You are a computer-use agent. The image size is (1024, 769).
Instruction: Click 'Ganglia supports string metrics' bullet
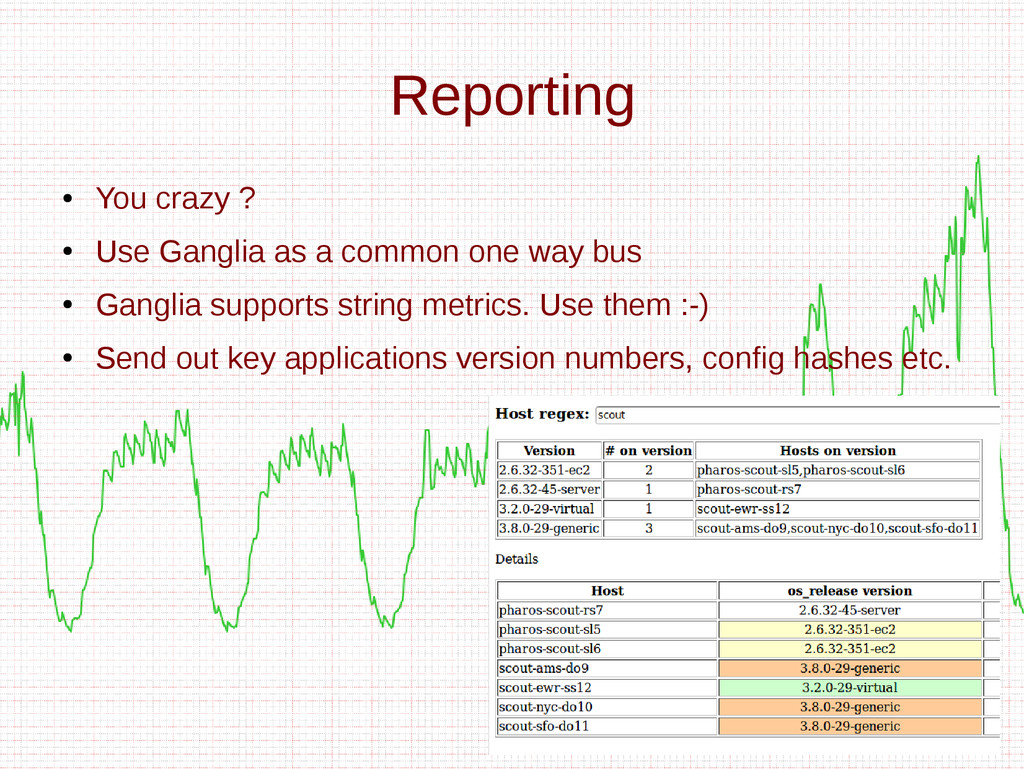402,306
